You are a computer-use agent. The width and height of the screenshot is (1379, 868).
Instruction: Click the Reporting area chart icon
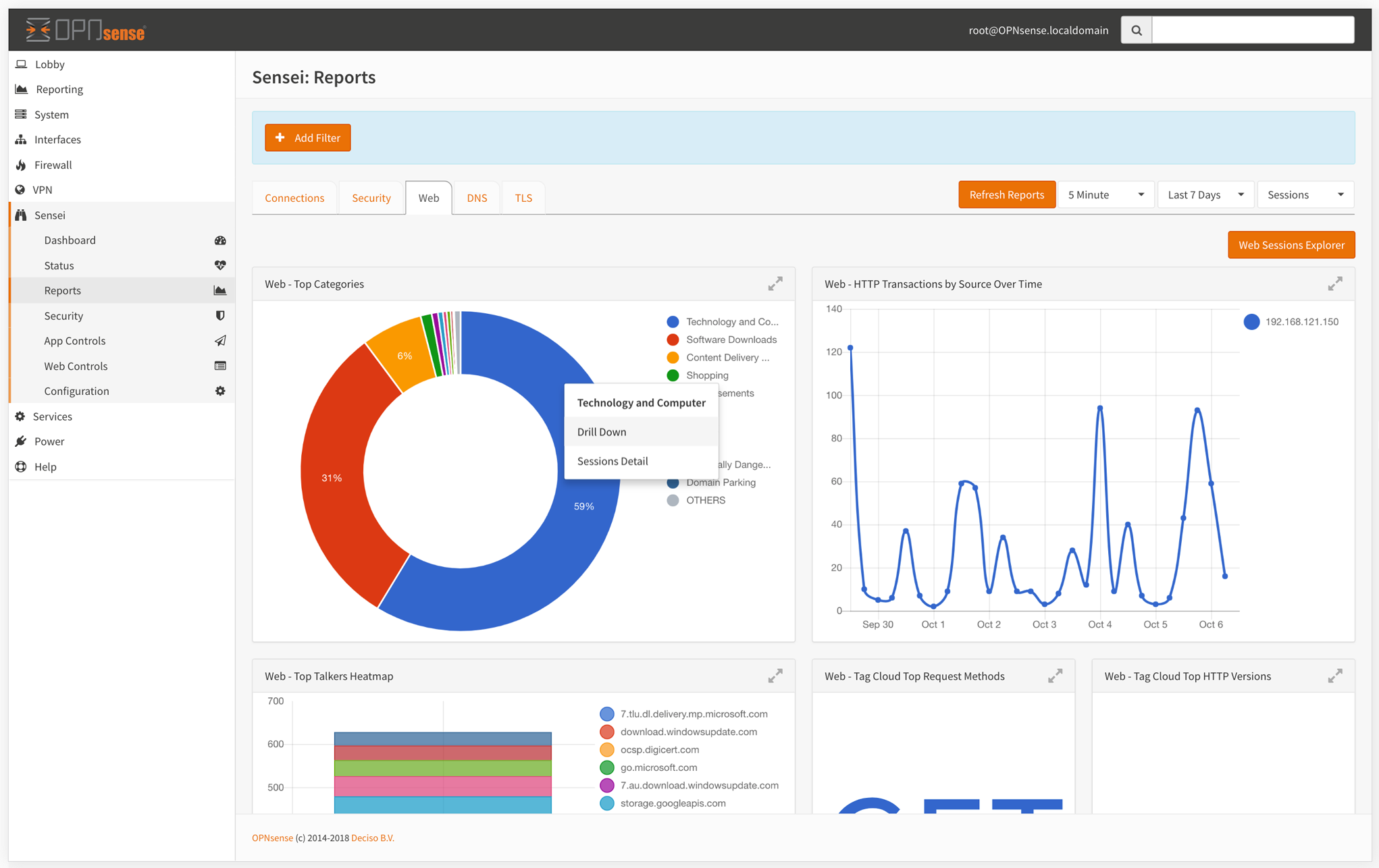pos(22,89)
